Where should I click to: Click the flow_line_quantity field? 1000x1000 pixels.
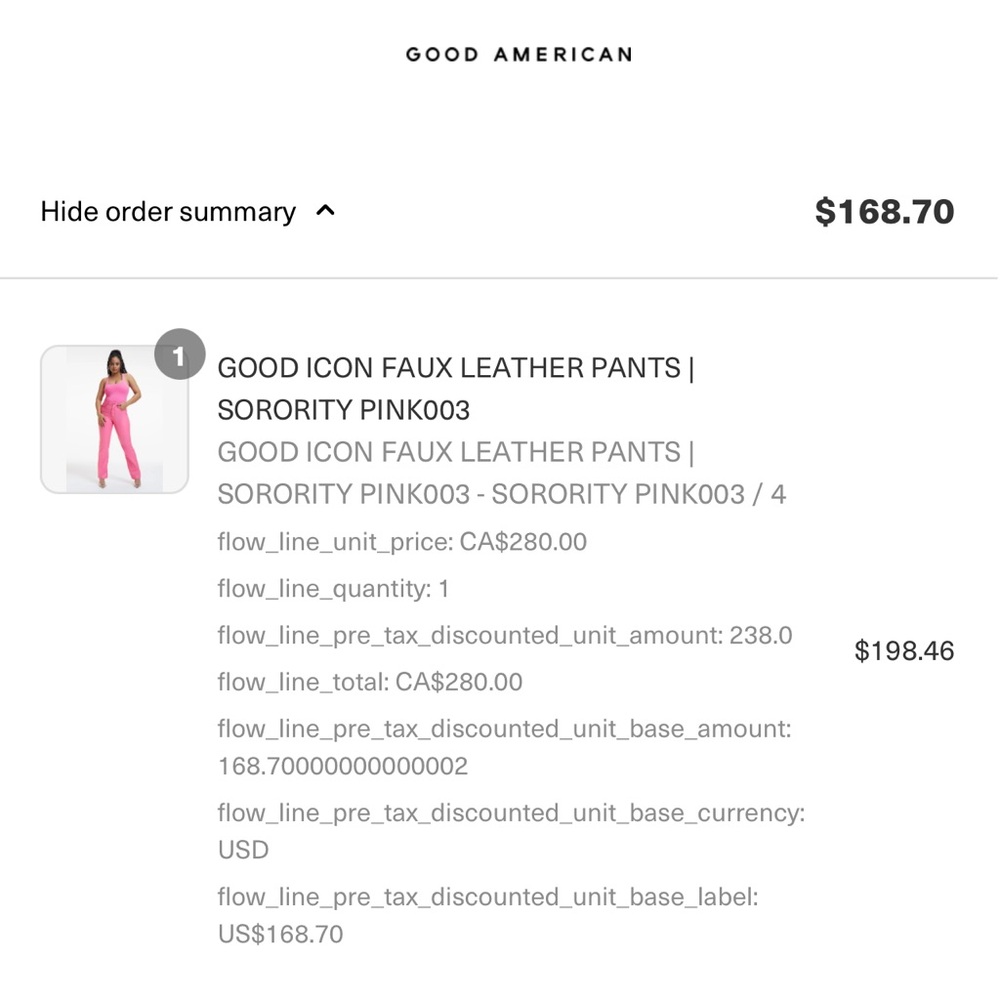335,588
